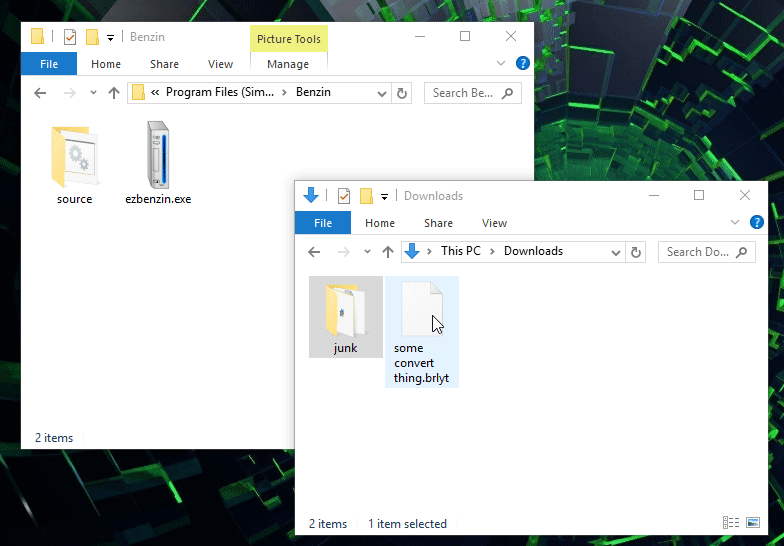The height and width of the screenshot is (546, 784).
Task: Click the Picture Tools contextual tab header
Action: click(x=288, y=39)
